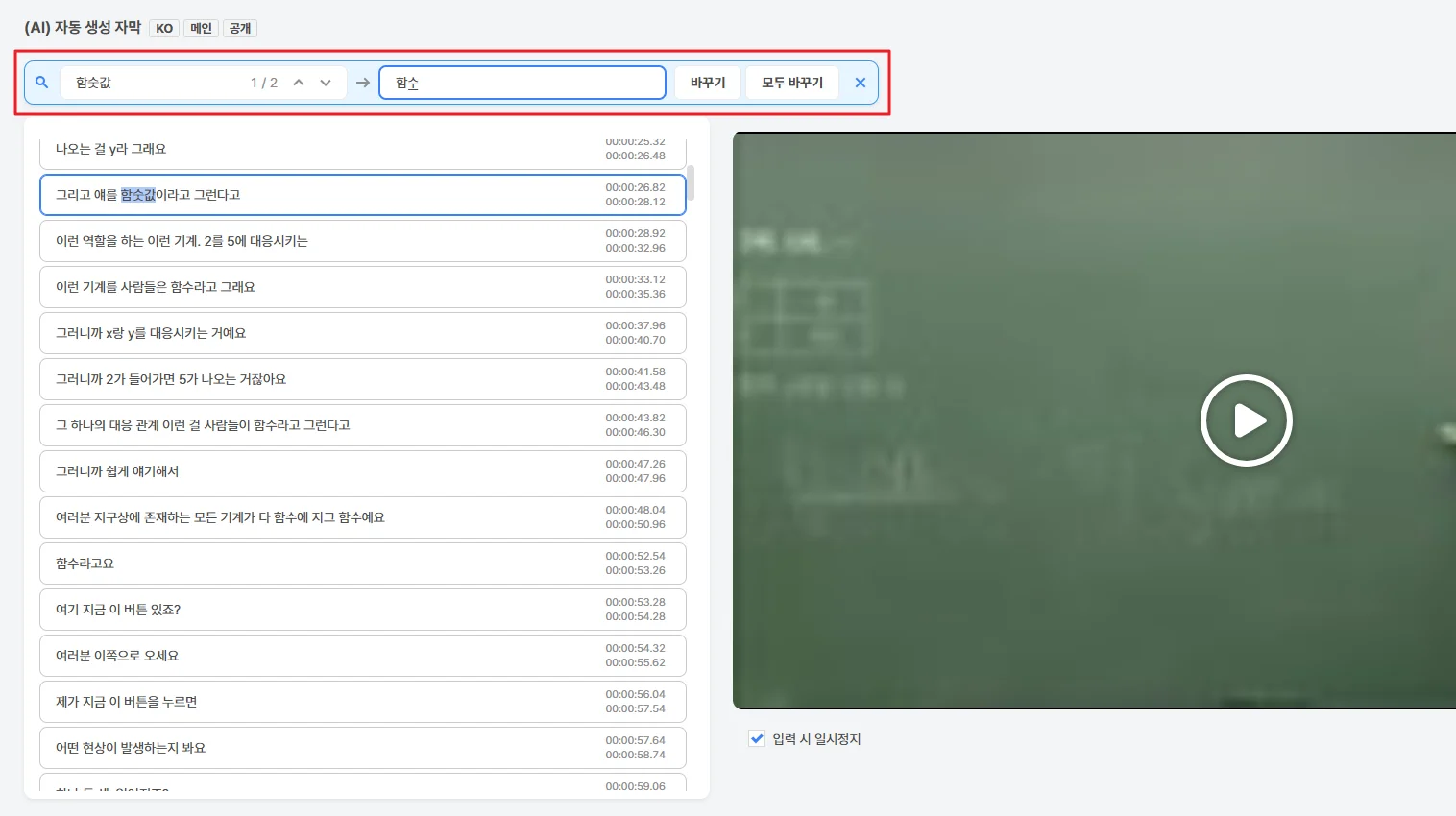
Task: Toggle the 입력 시 일시정지 checkbox
Action: tap(757, 738)
